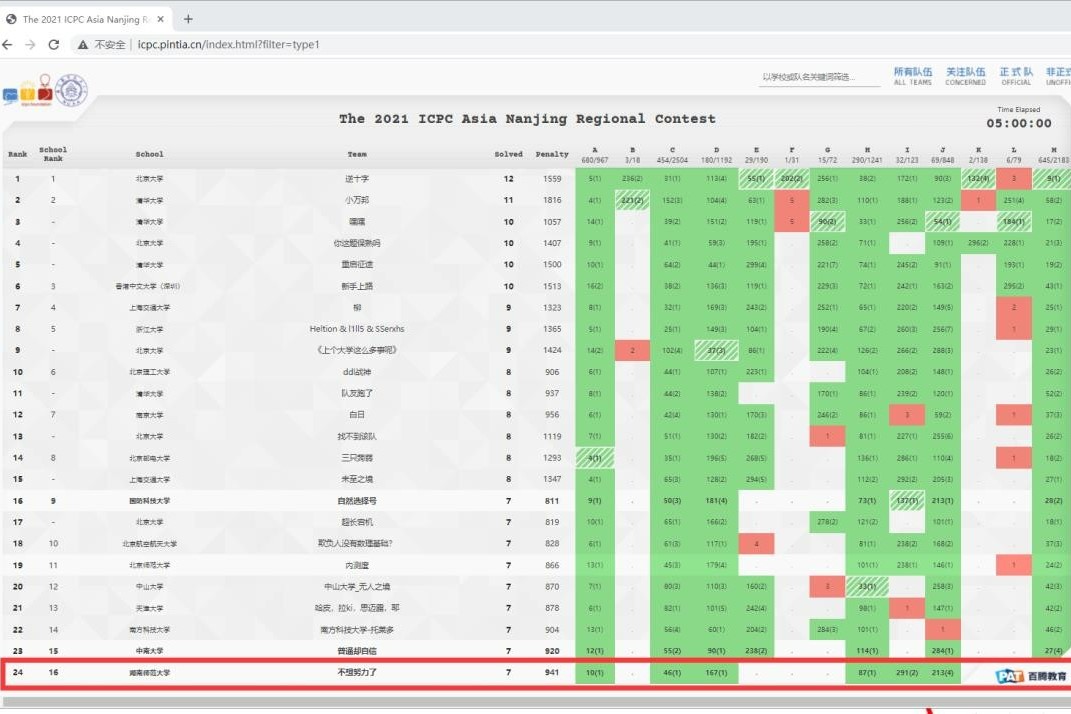Click the PAT logo at bottom right
This screenshot has width=1071, height=714.
click(x=1031, y=676)
